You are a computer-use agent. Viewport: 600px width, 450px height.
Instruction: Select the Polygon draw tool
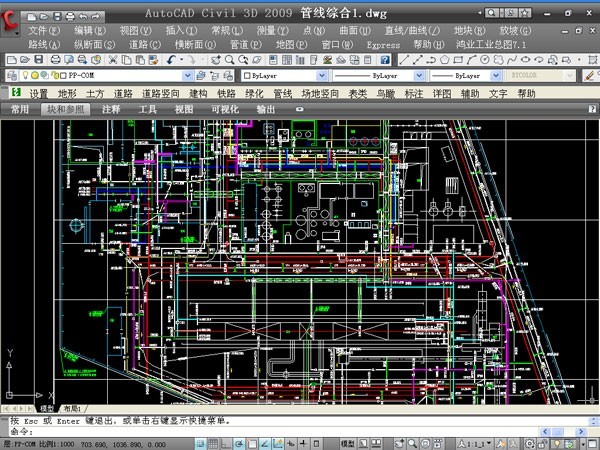pyautogui.click(x=444, y=60)
